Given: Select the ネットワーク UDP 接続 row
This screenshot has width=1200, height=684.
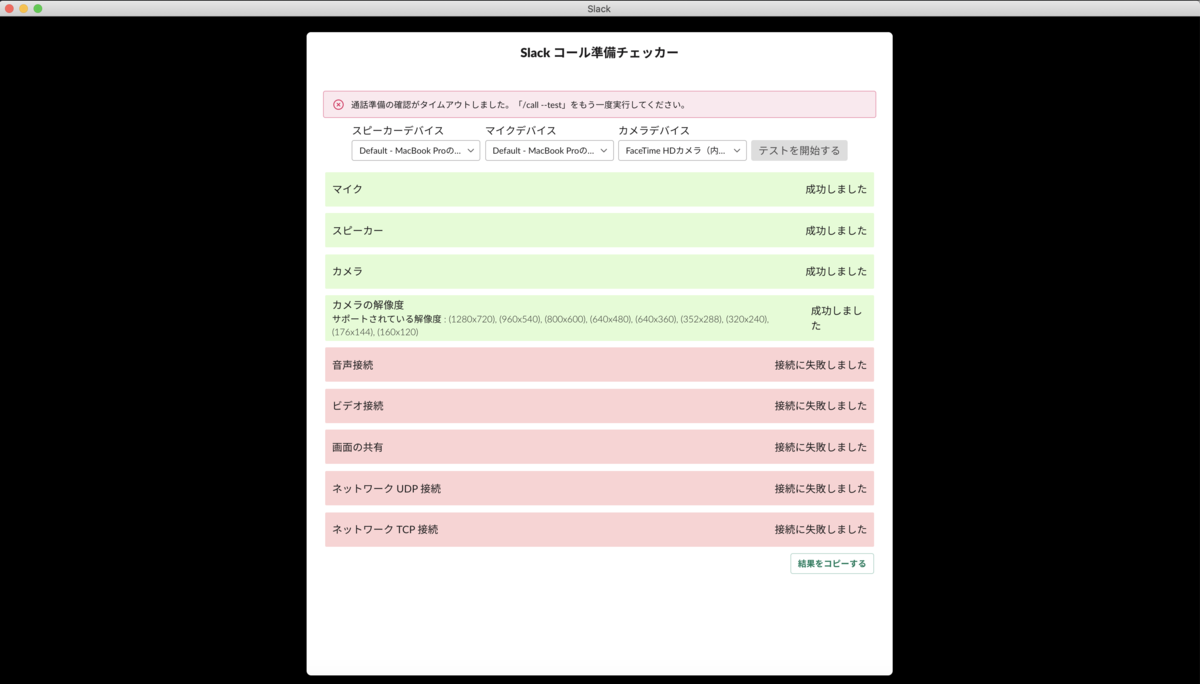Looking at the screenshot, I should coord(599,488).
